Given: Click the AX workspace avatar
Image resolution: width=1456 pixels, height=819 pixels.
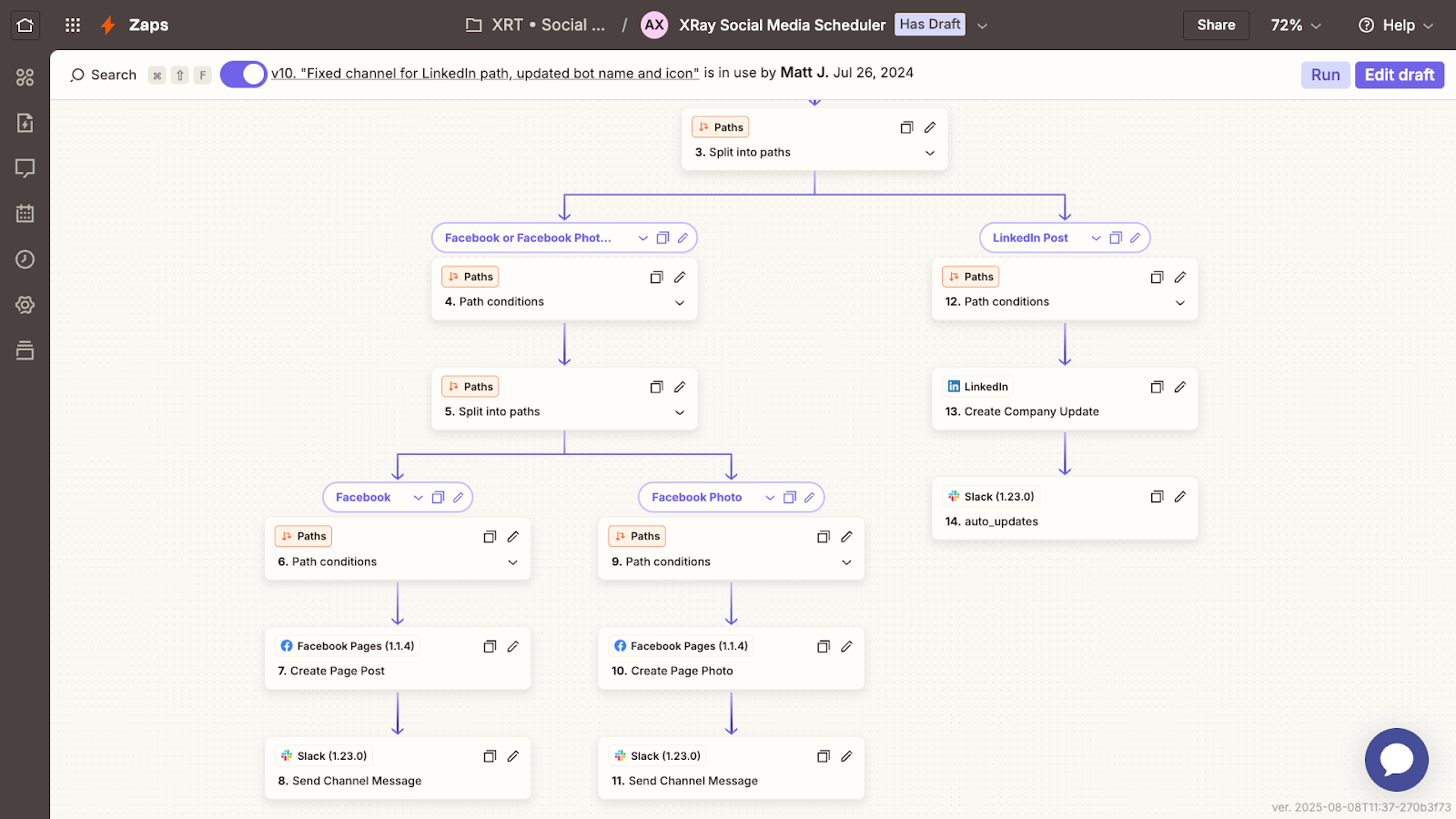Looking at the screenshot, I should point(654,25).
